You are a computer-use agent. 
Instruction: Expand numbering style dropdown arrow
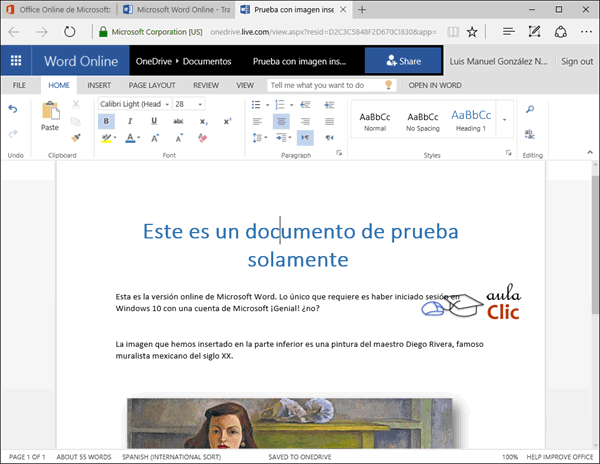pyautogui.click(x=292, y=105)
